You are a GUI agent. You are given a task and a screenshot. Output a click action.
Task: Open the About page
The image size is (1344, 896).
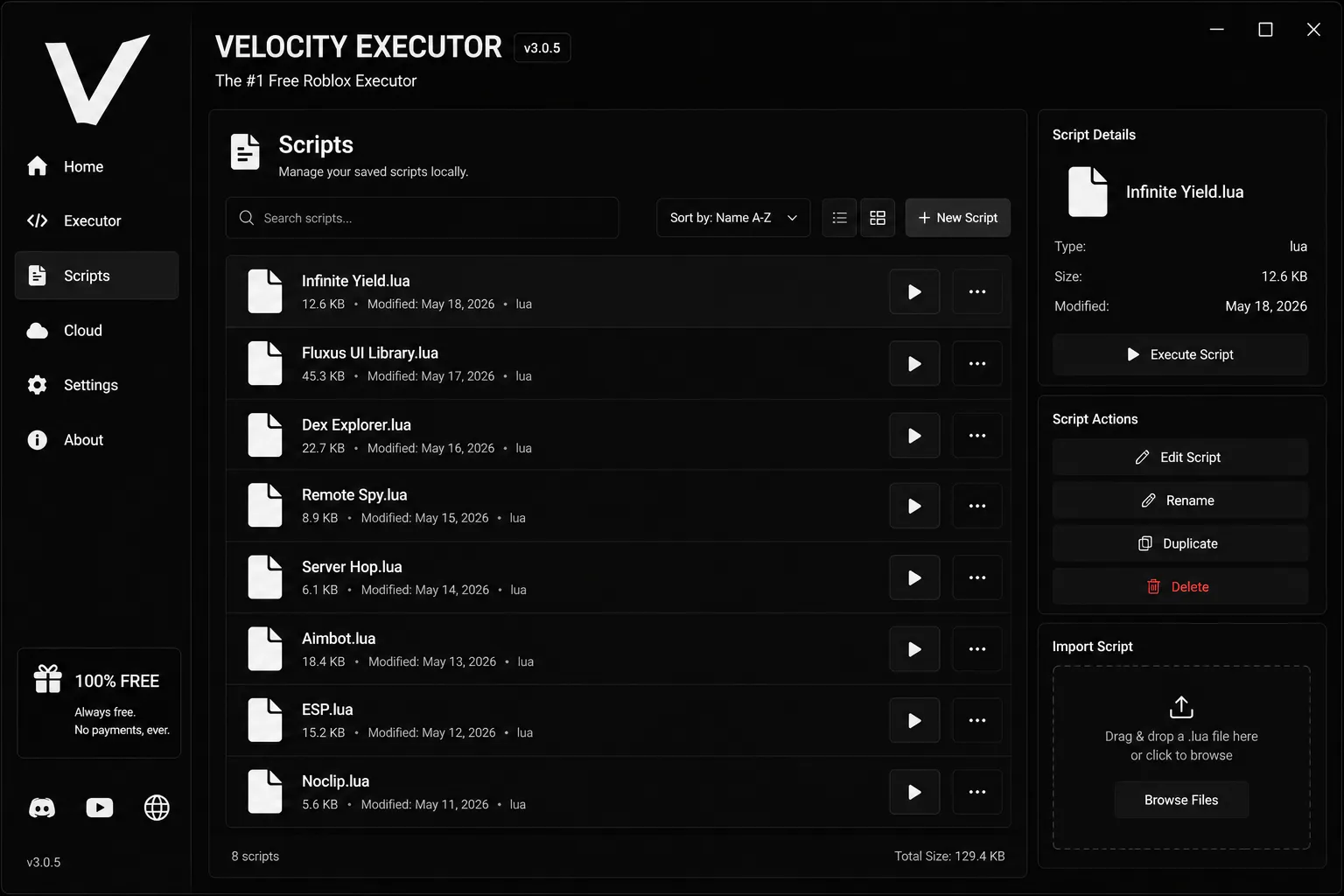[97, 439]
